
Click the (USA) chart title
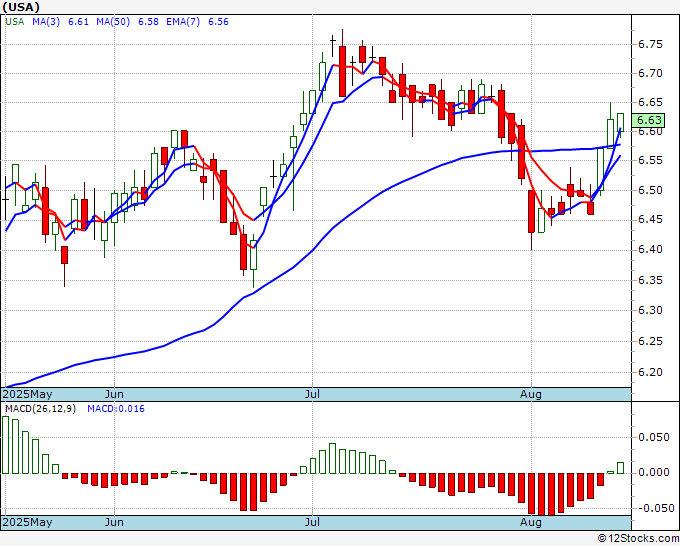[x=21, y=7]
